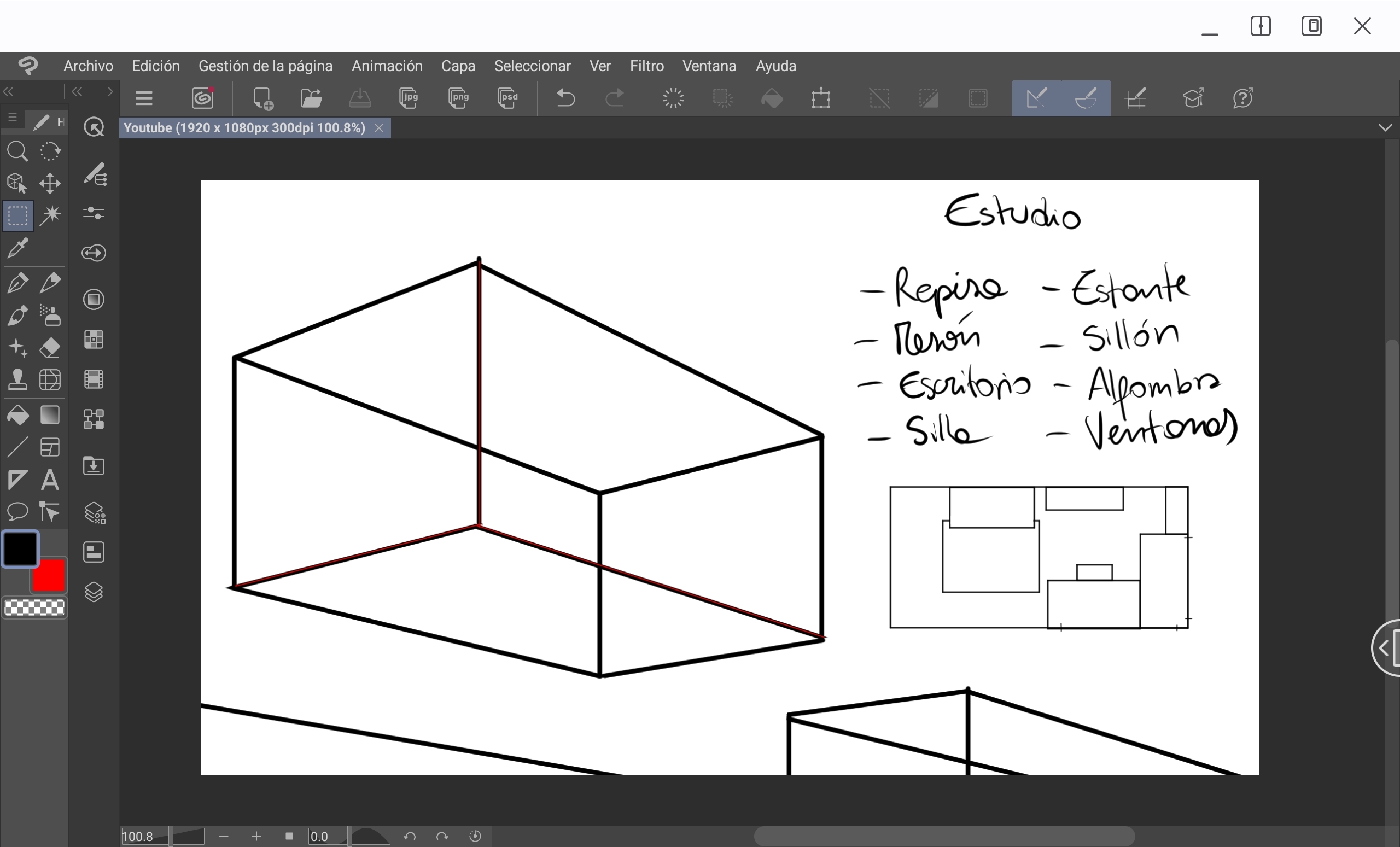Viewport: 1400px width, 847px height.
Task: Select the Eraser tool
Action: coord(50,347)
